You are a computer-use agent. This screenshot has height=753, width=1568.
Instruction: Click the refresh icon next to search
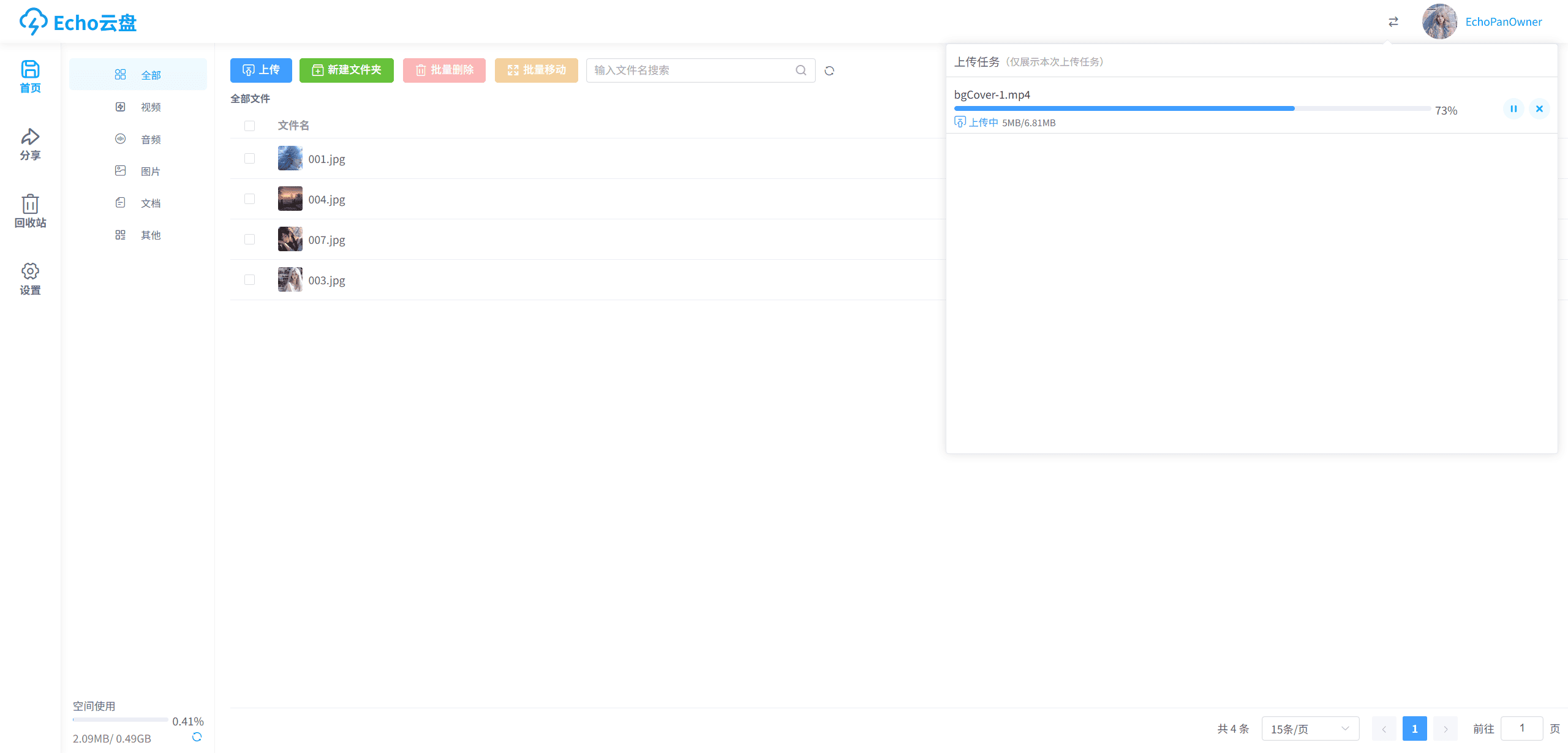click(830, 70)
